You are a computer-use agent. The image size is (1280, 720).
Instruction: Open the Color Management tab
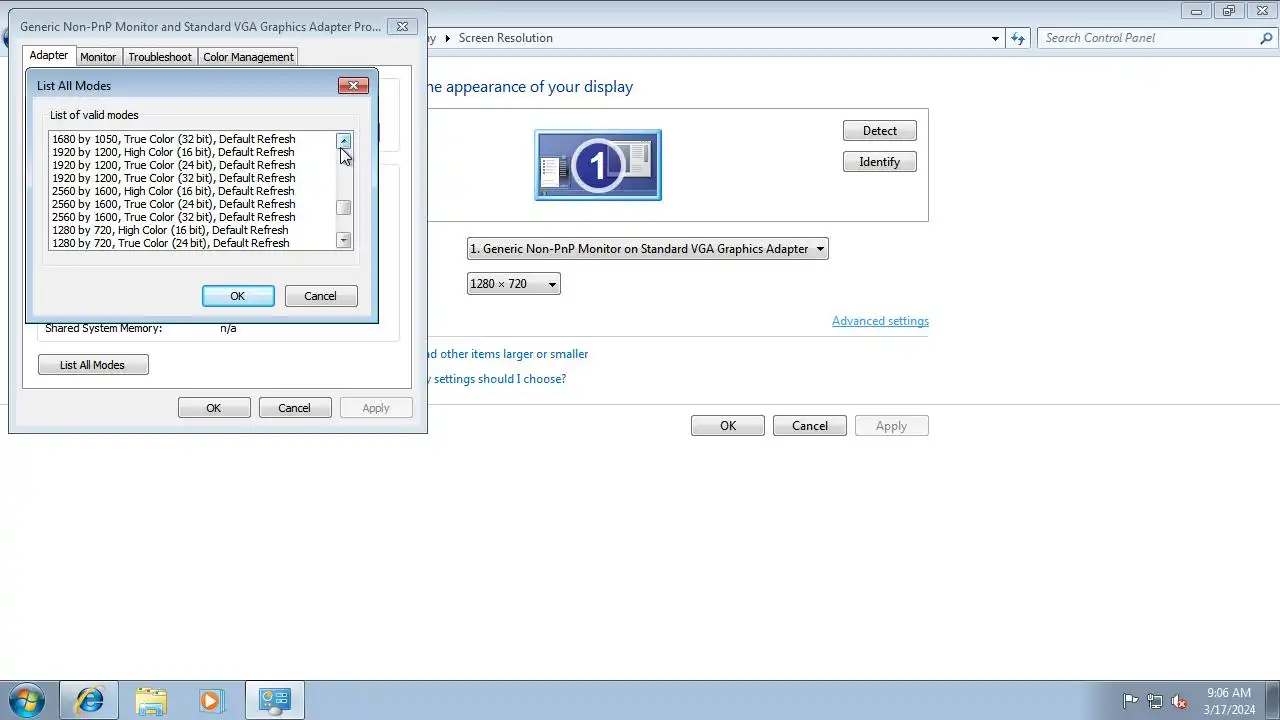pos(248,57)
